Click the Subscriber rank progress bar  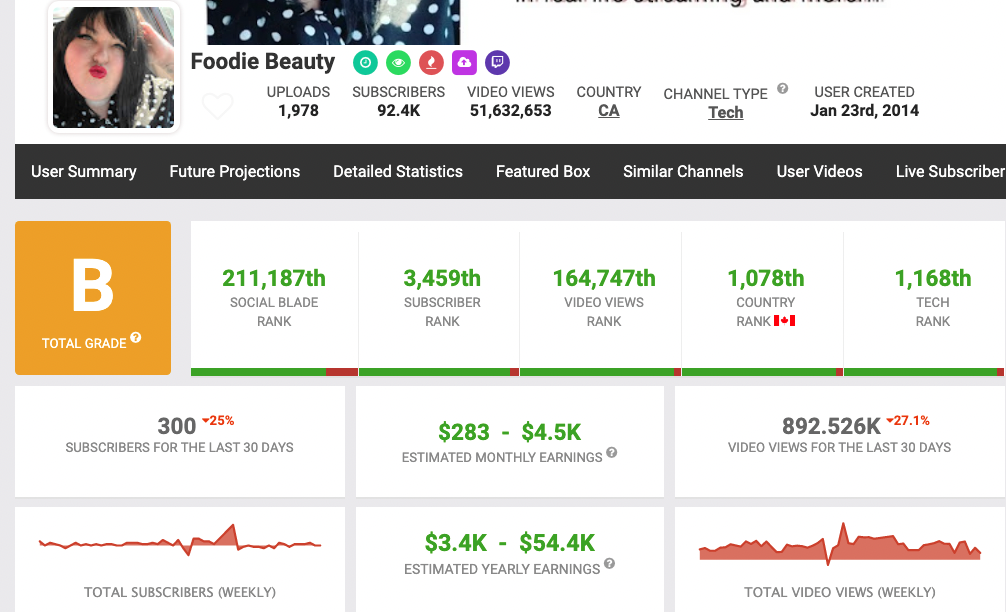click(x=439, y=372)
